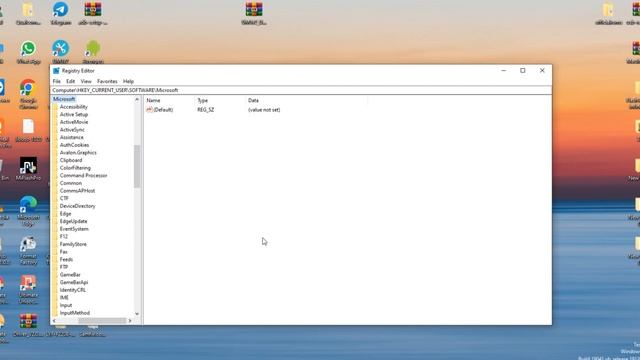The height and width of the screenshot is (360, 640).
Task: Select the IdentityCRL registry key
Action: [x=73, y=290]
